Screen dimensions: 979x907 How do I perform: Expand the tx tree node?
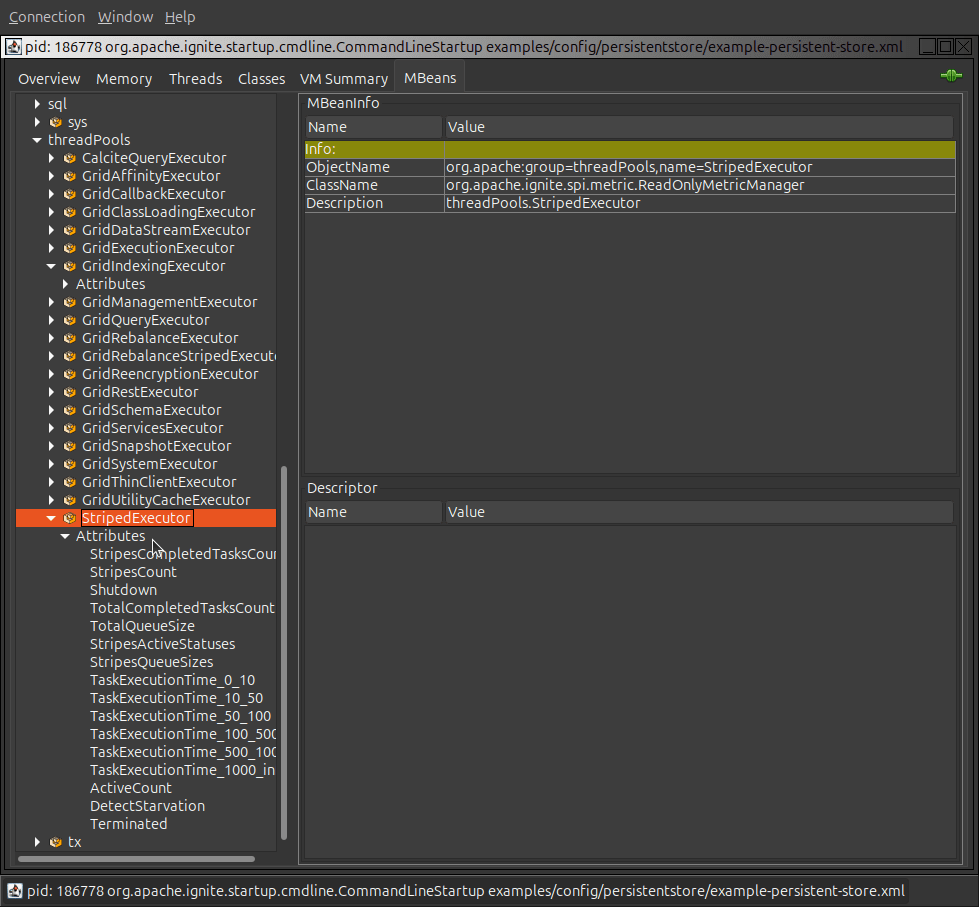pos(37,842)
